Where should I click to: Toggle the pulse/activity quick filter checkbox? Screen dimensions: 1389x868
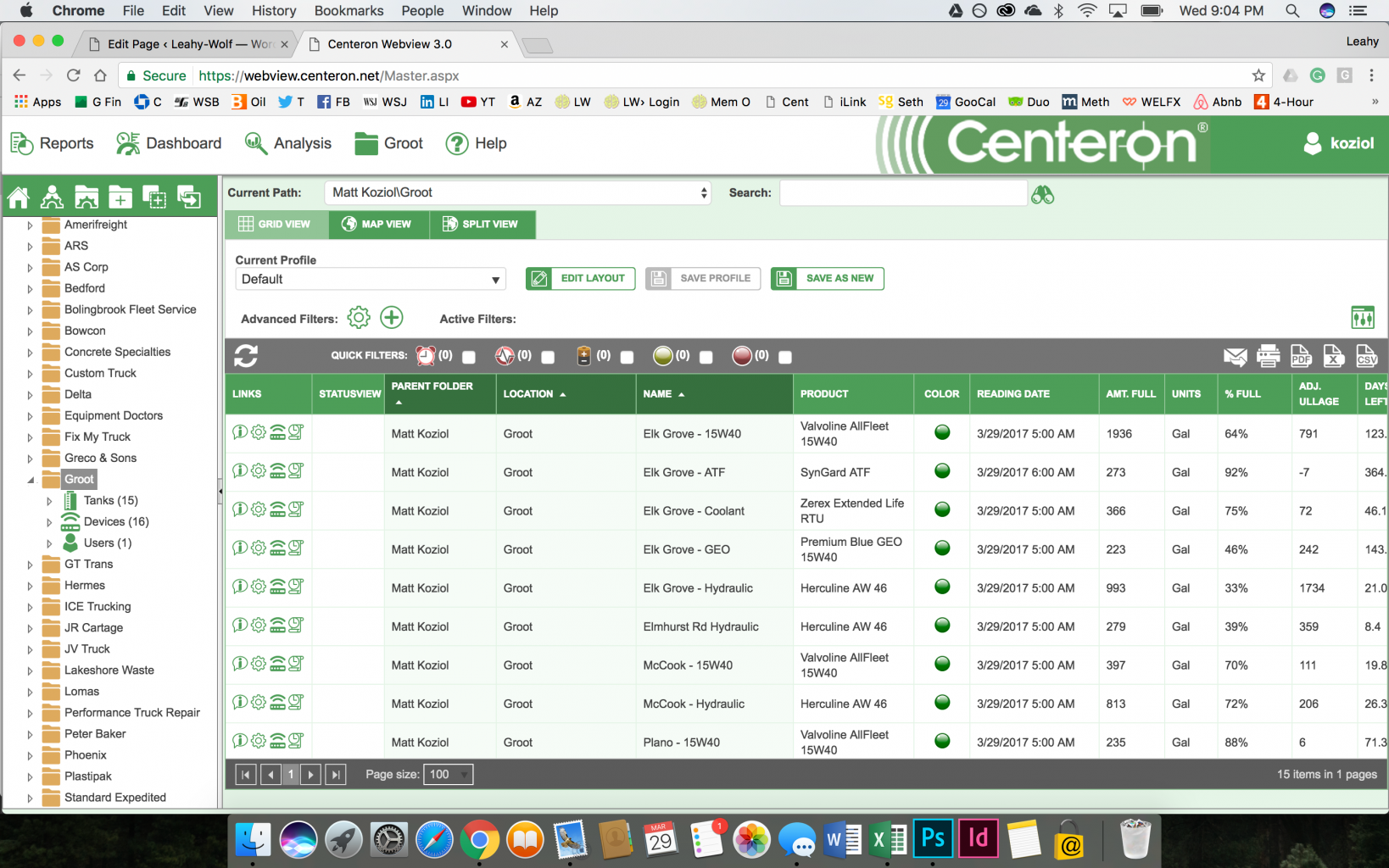pos(548,357)
